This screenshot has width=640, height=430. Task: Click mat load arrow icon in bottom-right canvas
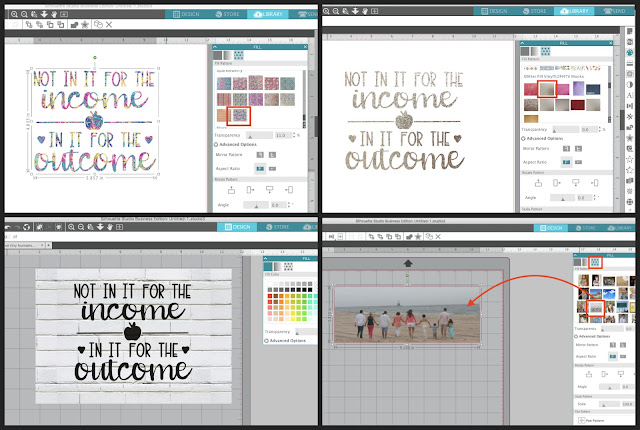pyautogui.click(x=408, y=264)
